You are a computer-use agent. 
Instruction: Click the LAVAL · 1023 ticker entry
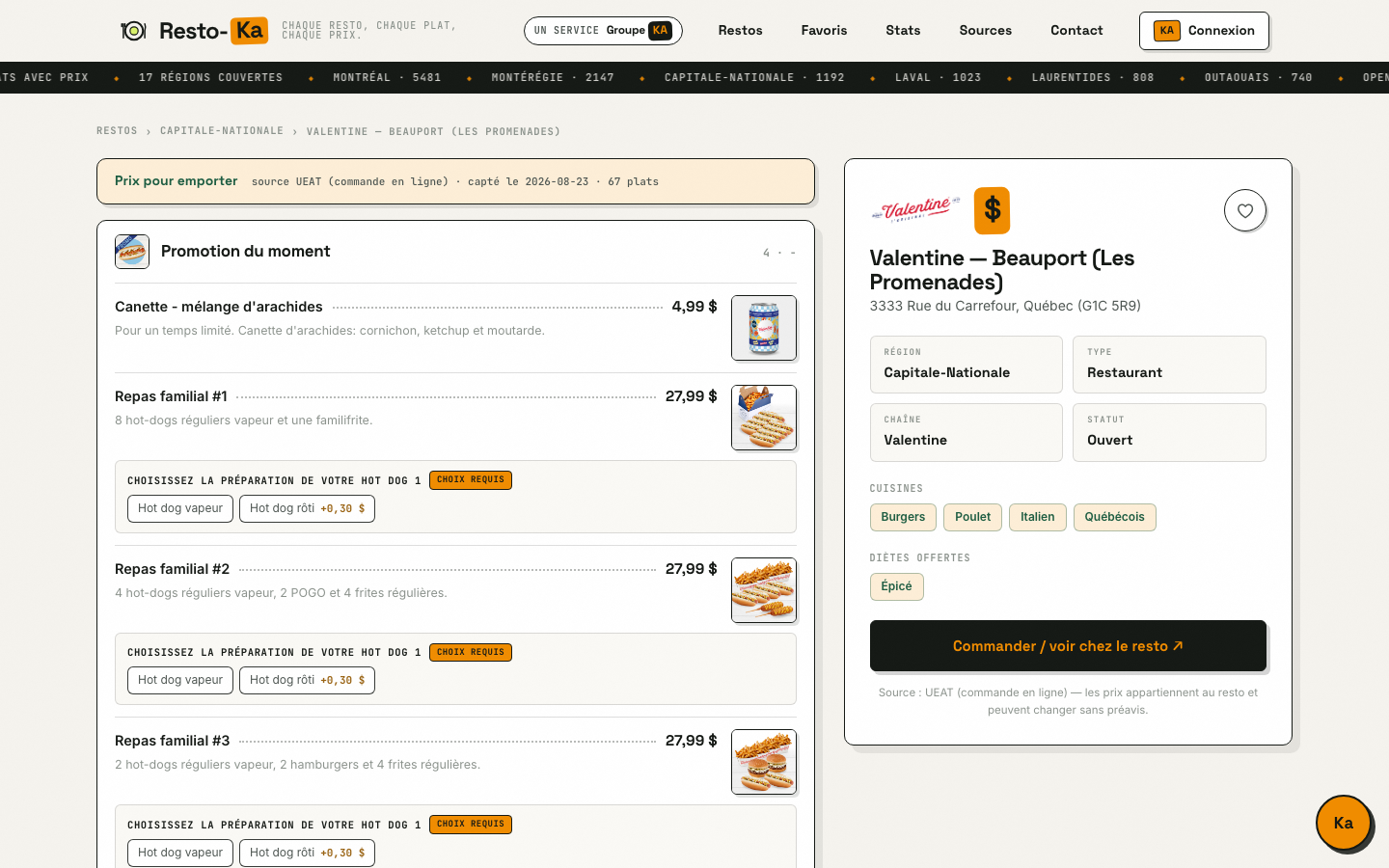tap(938, 77)
